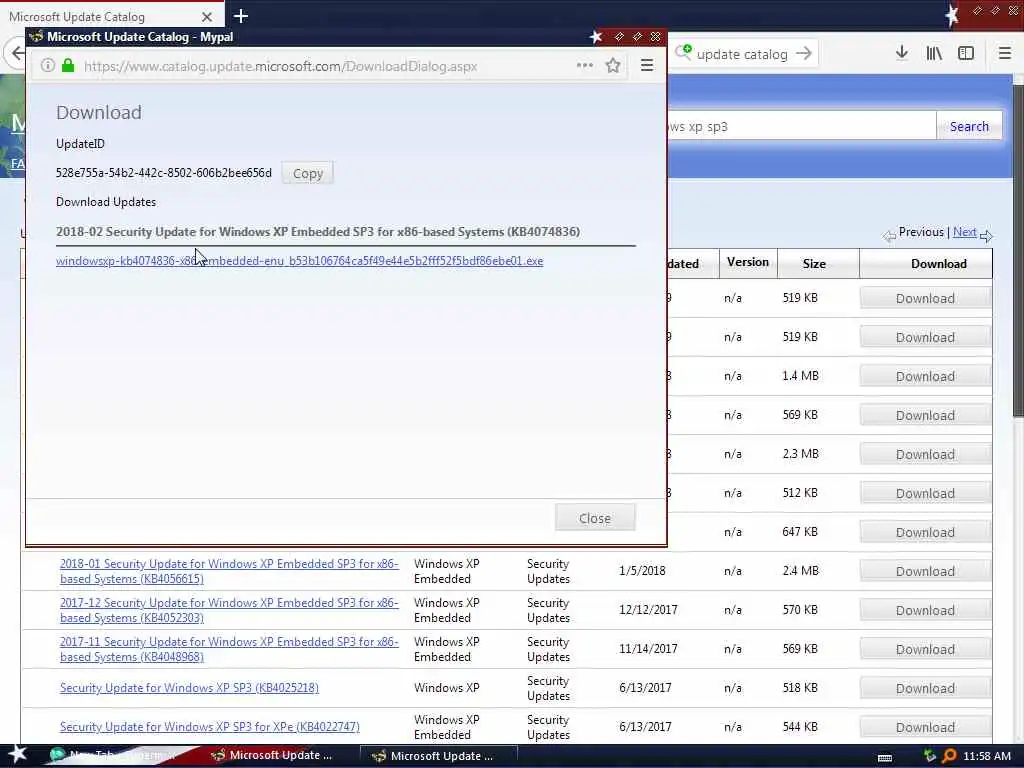Click the search engine icon in search bar
The image size is (1024, 768).
683,53
